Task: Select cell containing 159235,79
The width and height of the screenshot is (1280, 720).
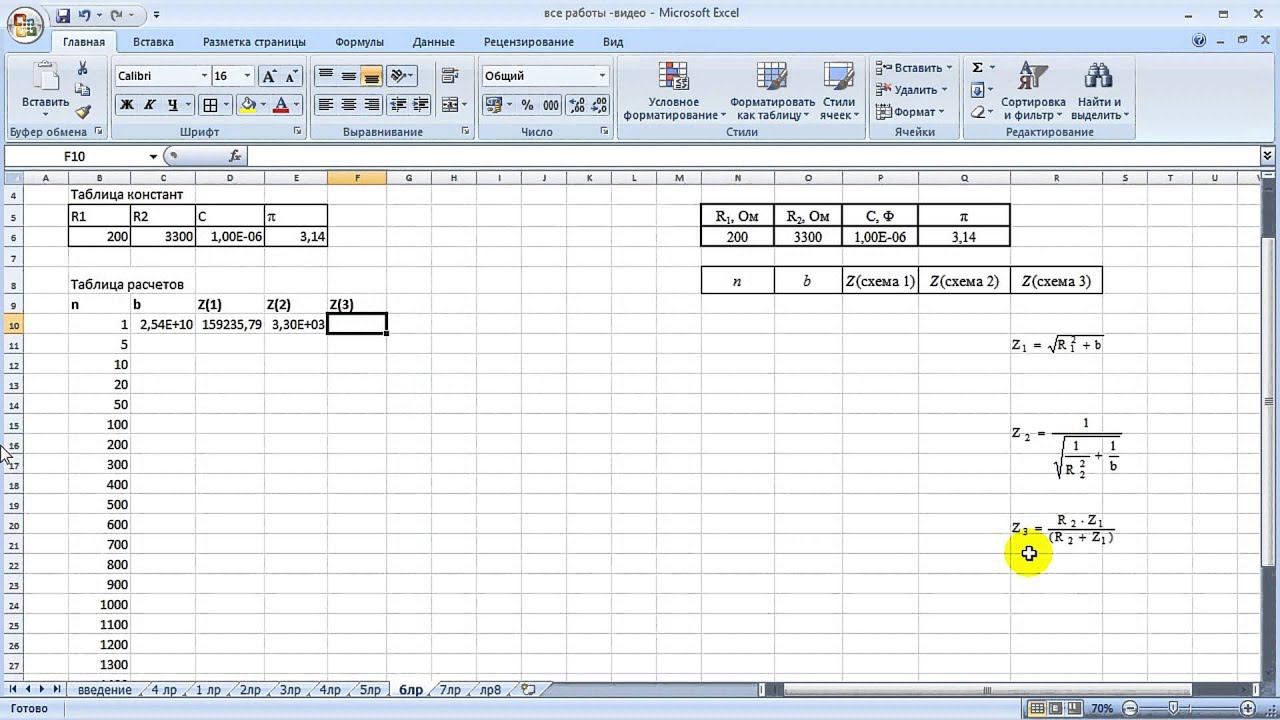Action: (230, 325)
